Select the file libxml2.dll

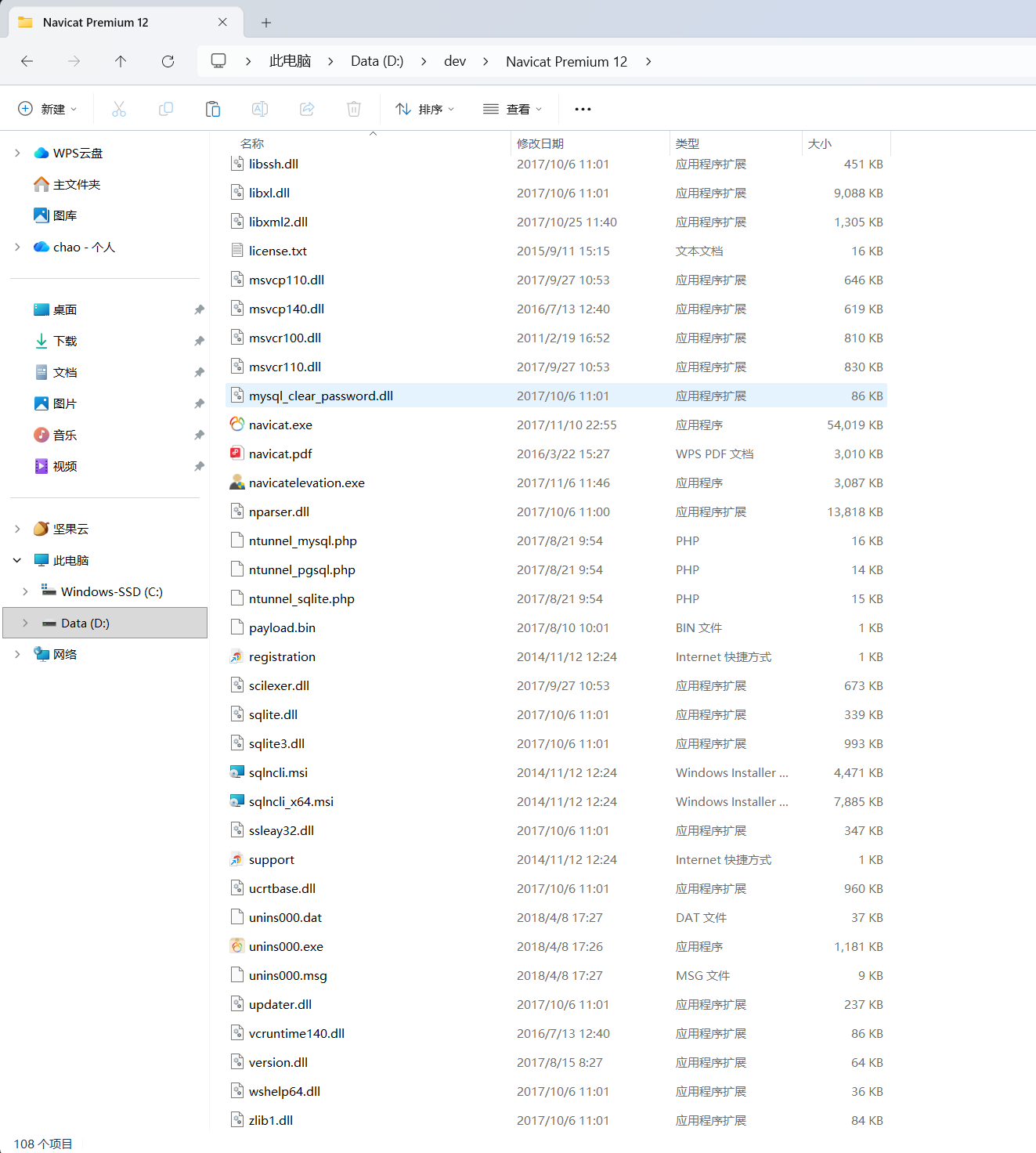click(556, 222)
